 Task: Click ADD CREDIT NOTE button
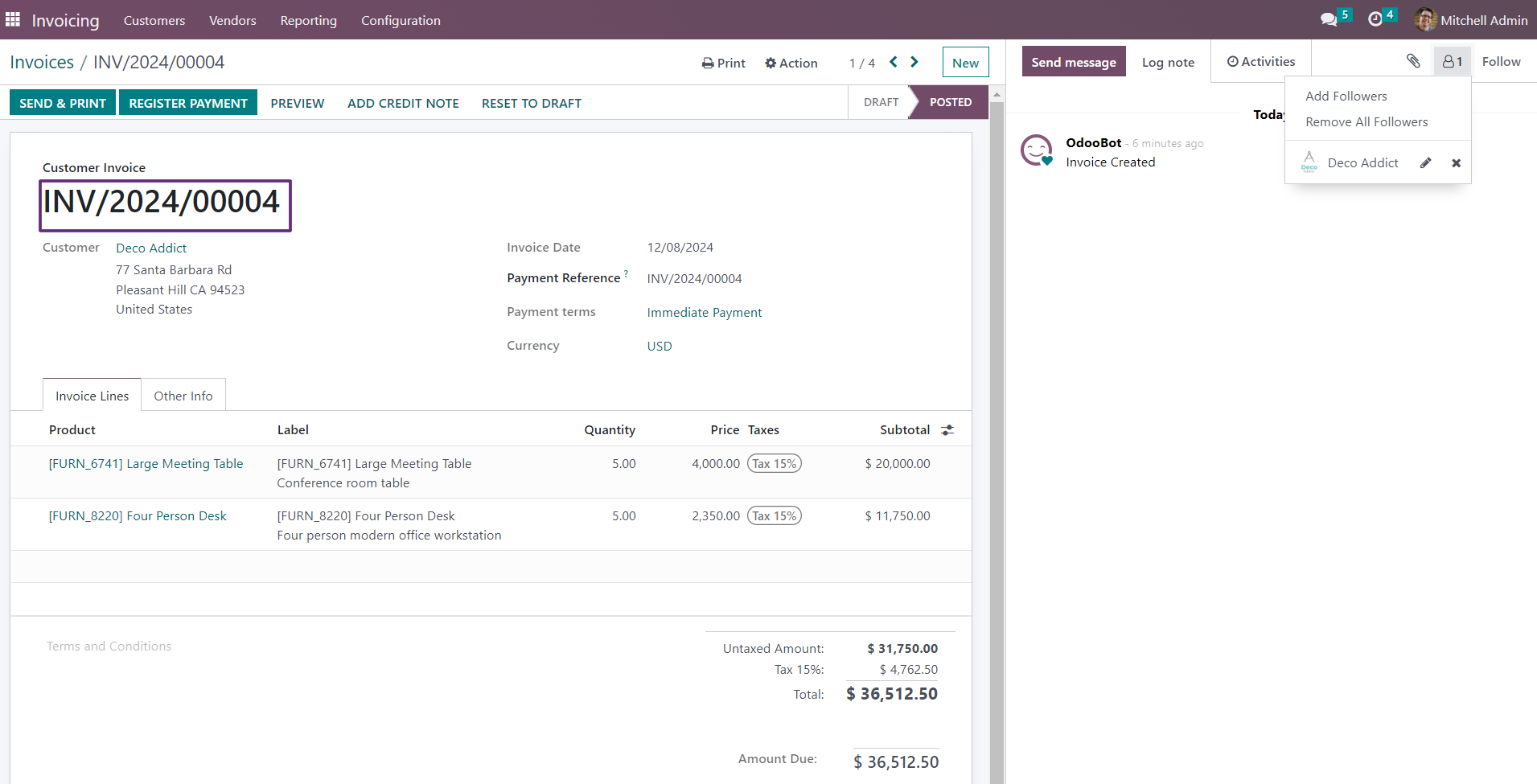pos(403,103)
